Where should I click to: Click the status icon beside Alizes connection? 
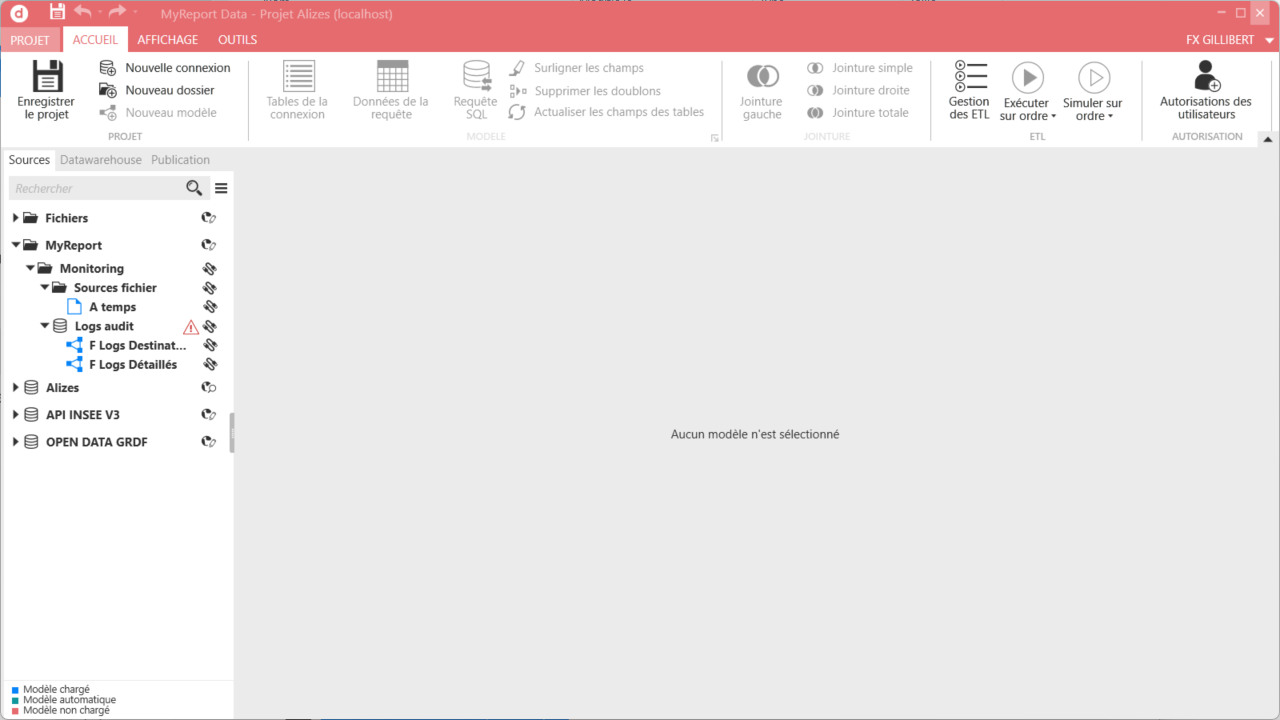tap(209, 388)
